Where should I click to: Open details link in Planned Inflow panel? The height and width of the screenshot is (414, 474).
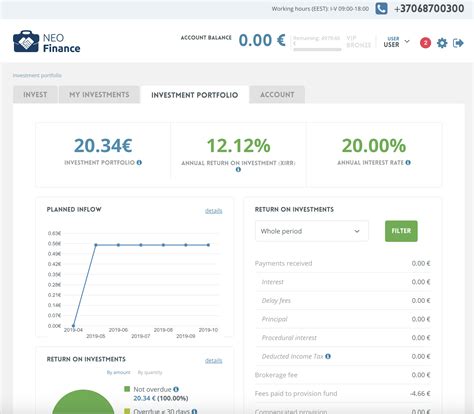(x=214, y=211)
